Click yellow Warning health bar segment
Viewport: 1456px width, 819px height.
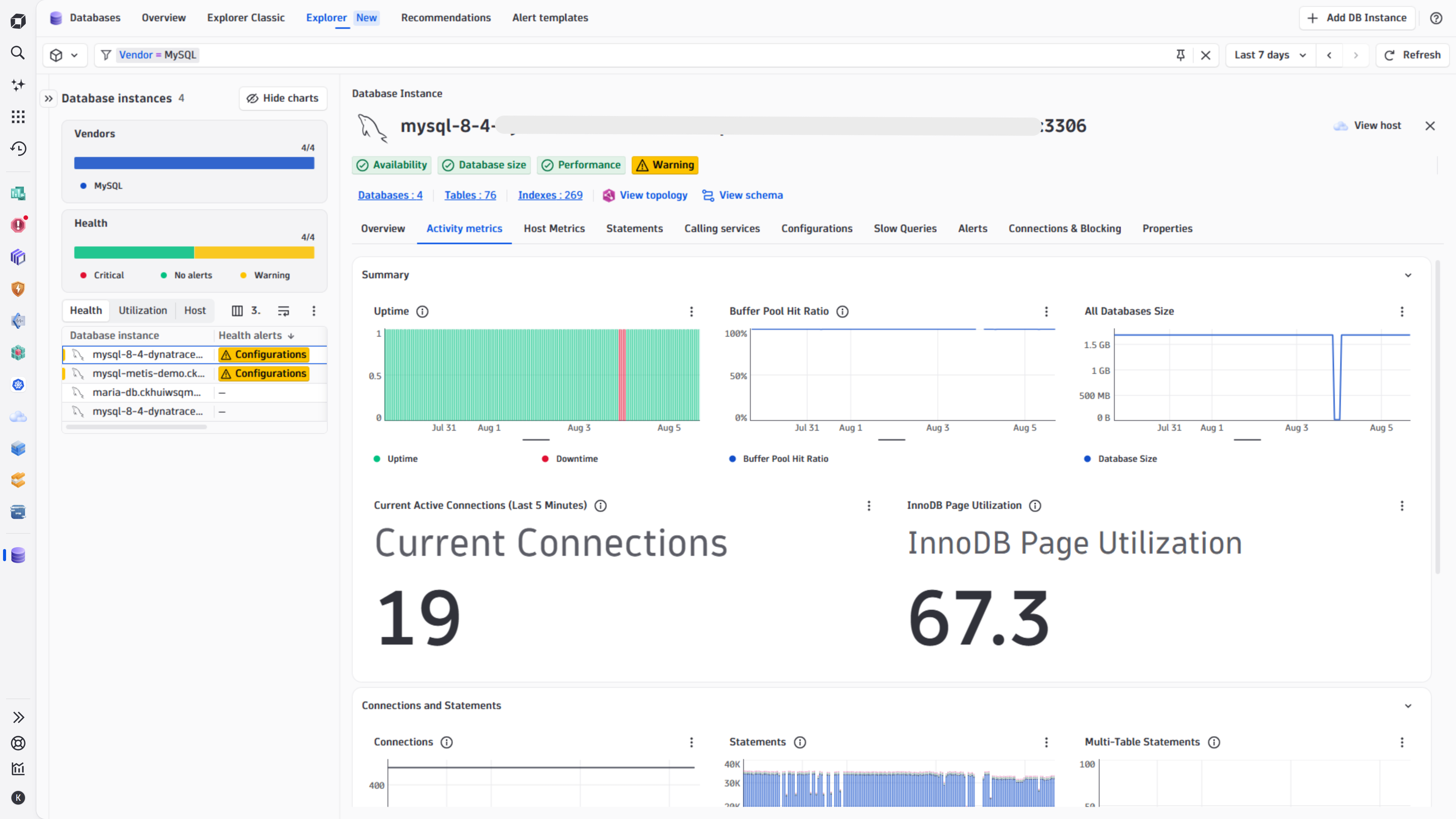(254, 253)
